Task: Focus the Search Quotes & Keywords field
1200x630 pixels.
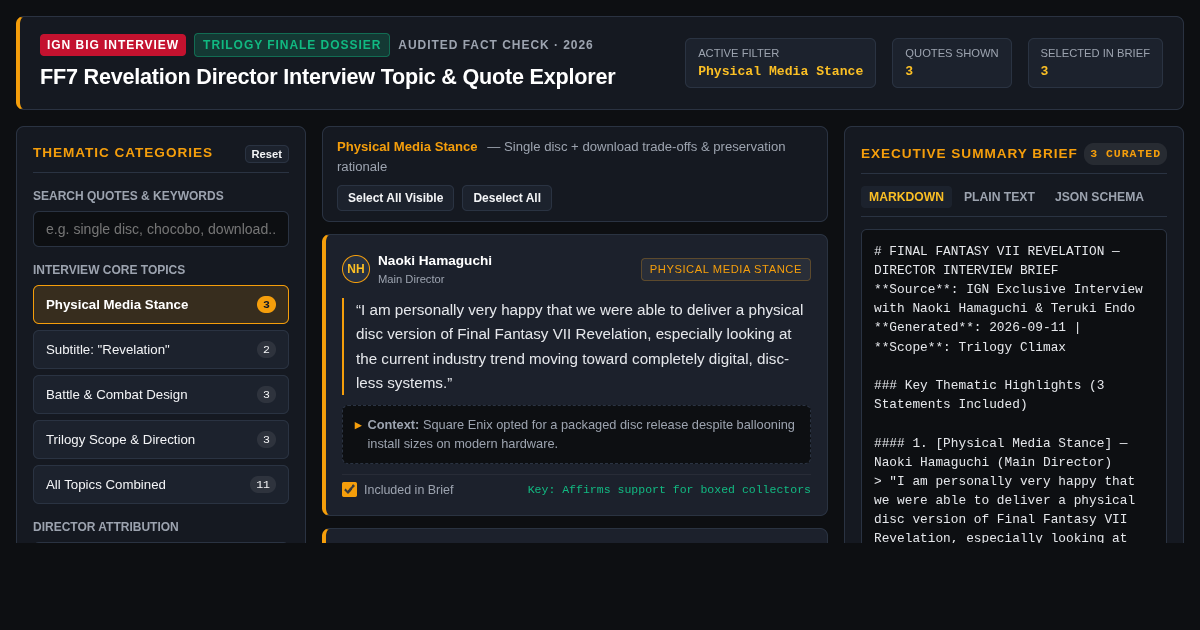Action: (161, 229)
